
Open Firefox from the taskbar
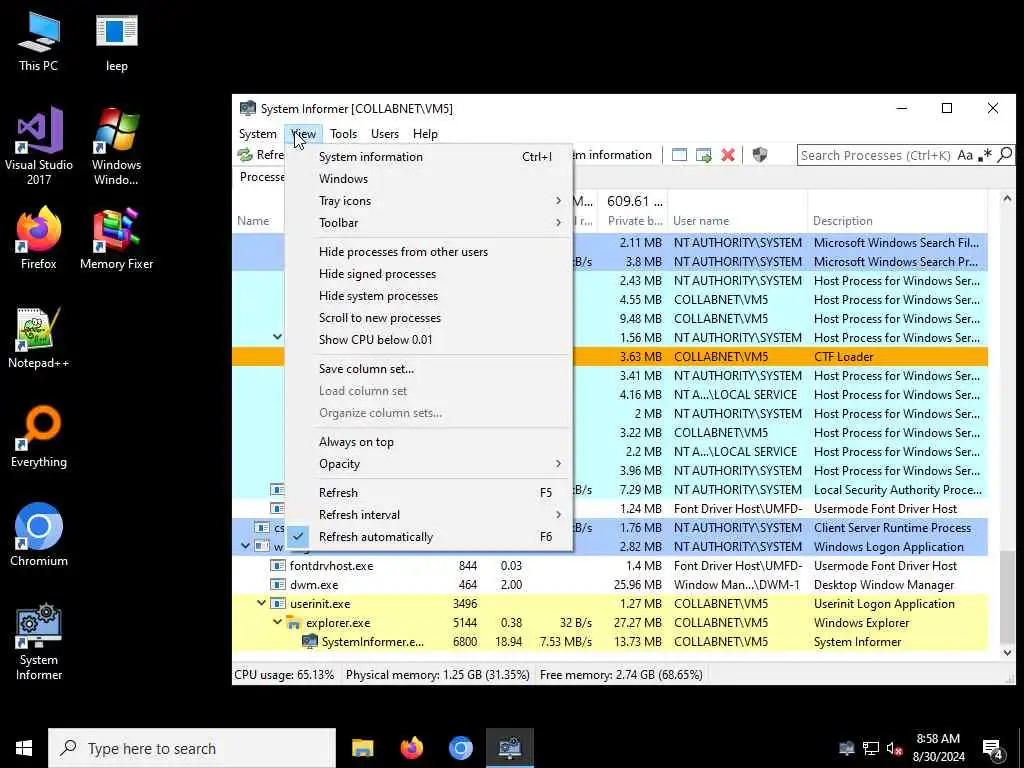[411, 748]
